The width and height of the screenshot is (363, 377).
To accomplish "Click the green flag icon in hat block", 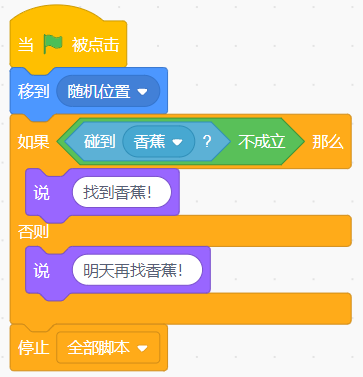I will click(53, 44).
